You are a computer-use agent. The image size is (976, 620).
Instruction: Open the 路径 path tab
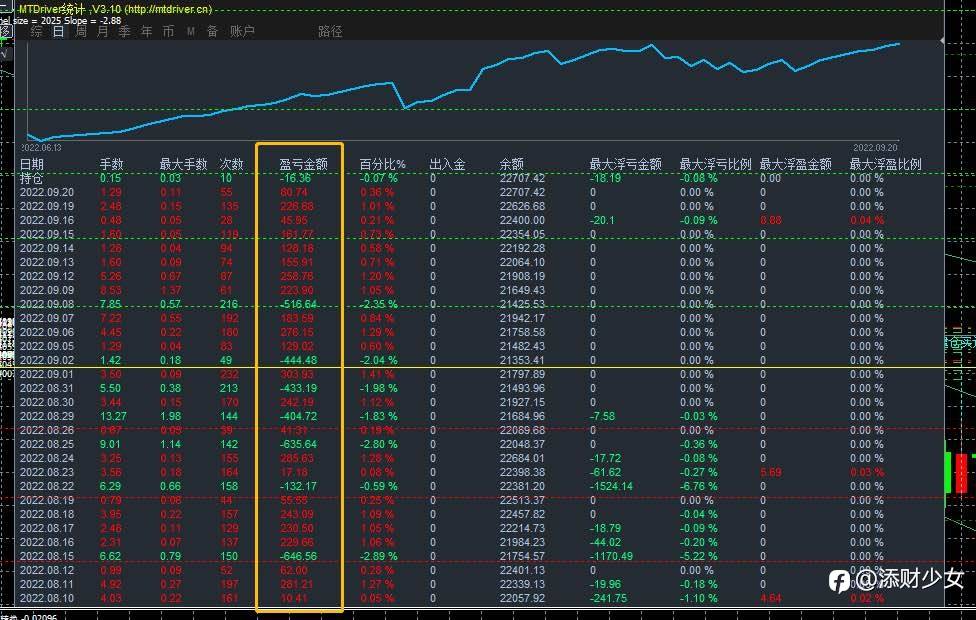pyautogui.click(x=330, y=31)
